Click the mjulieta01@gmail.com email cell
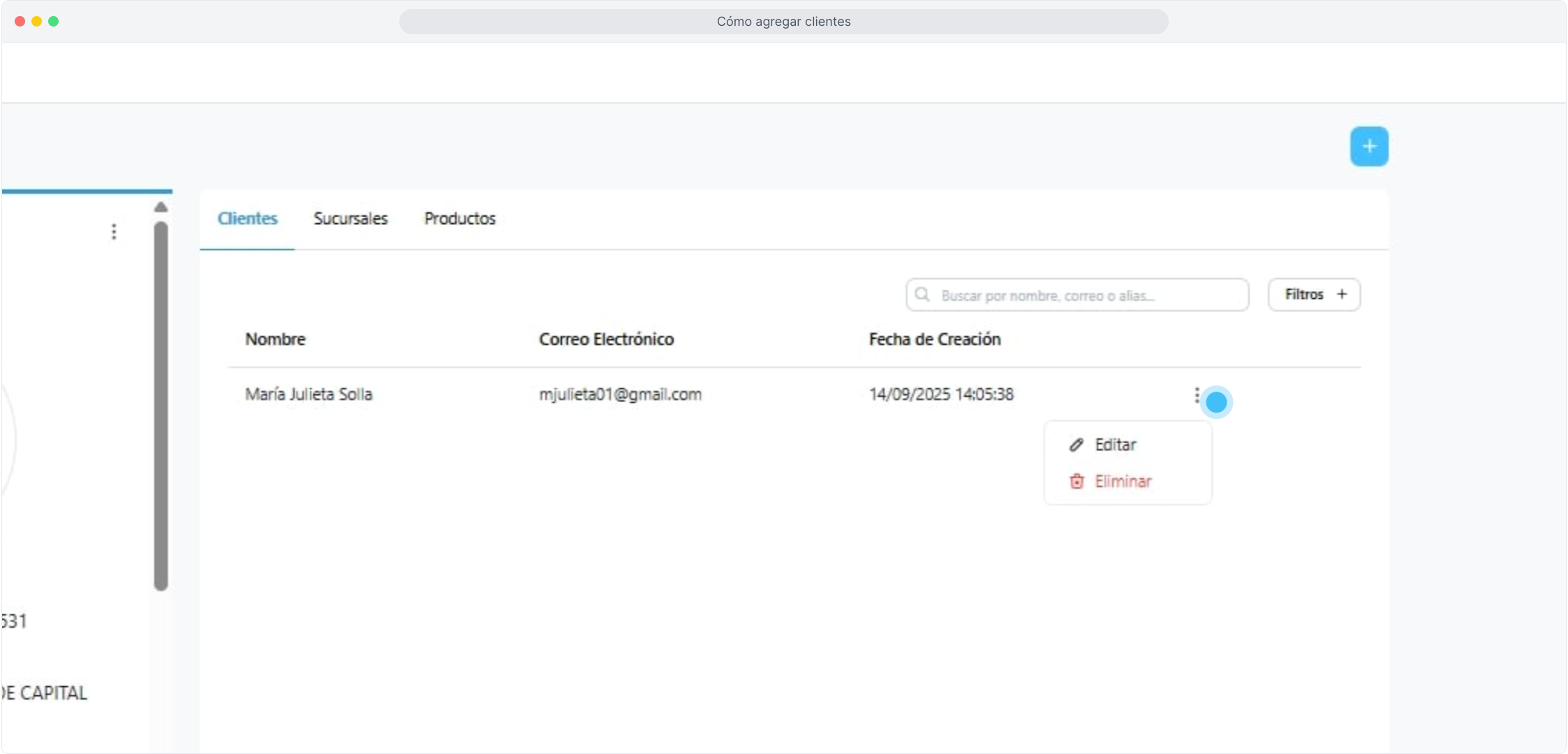1568x754 pixels. pyautogui.click(x=620, y=394)
